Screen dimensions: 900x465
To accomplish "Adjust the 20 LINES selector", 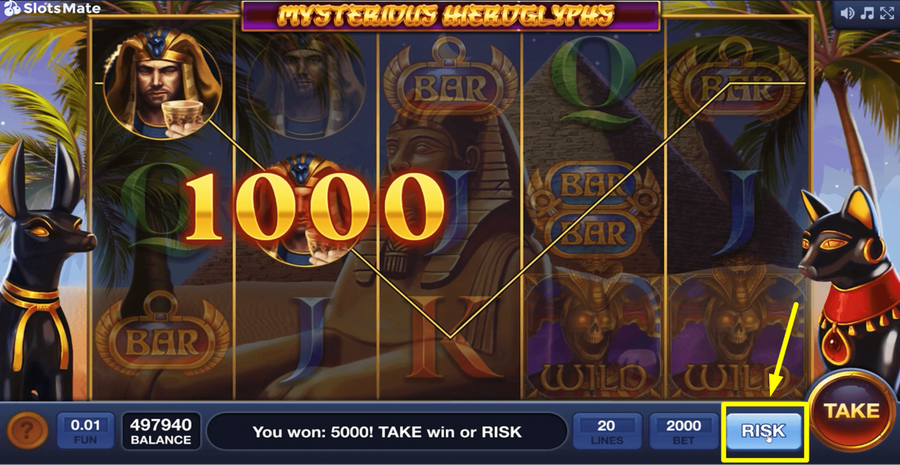I will pyautogui.click(x=607, y=431).
